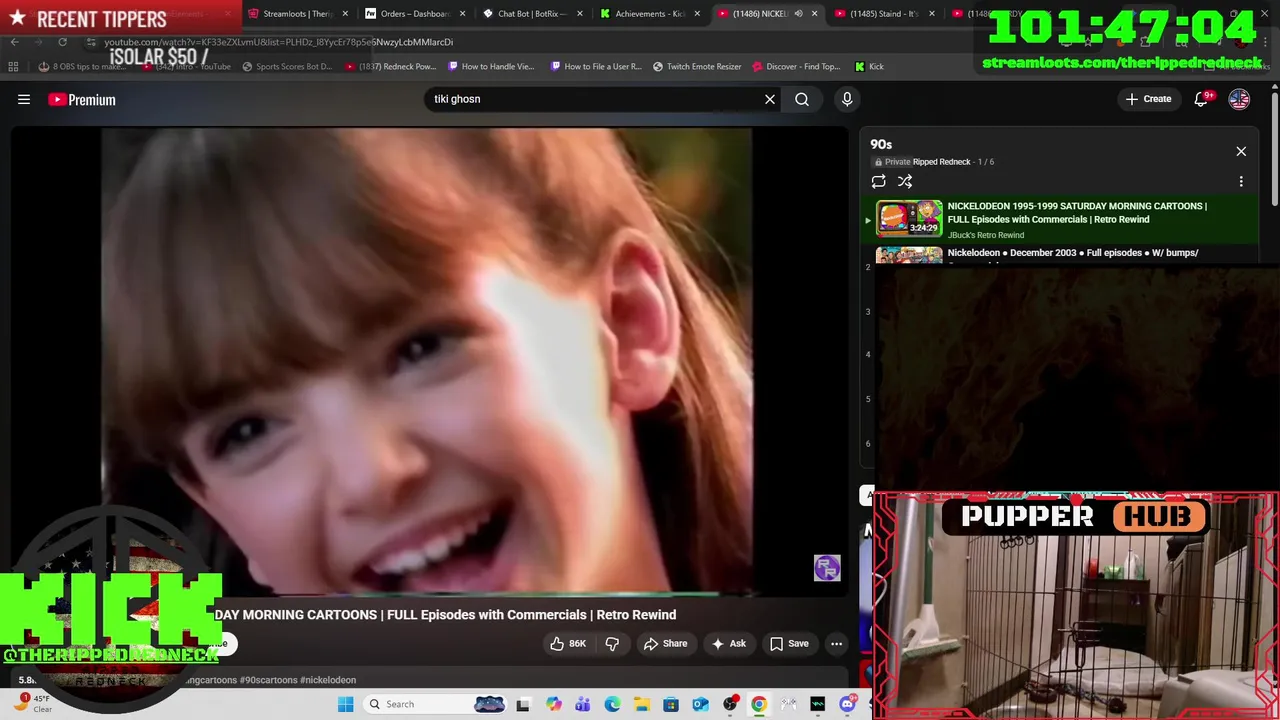This screenshot has width=1280, height=720.
Task: Mute the audio on the NICKELODEON tab
Action: click(798, 14)
